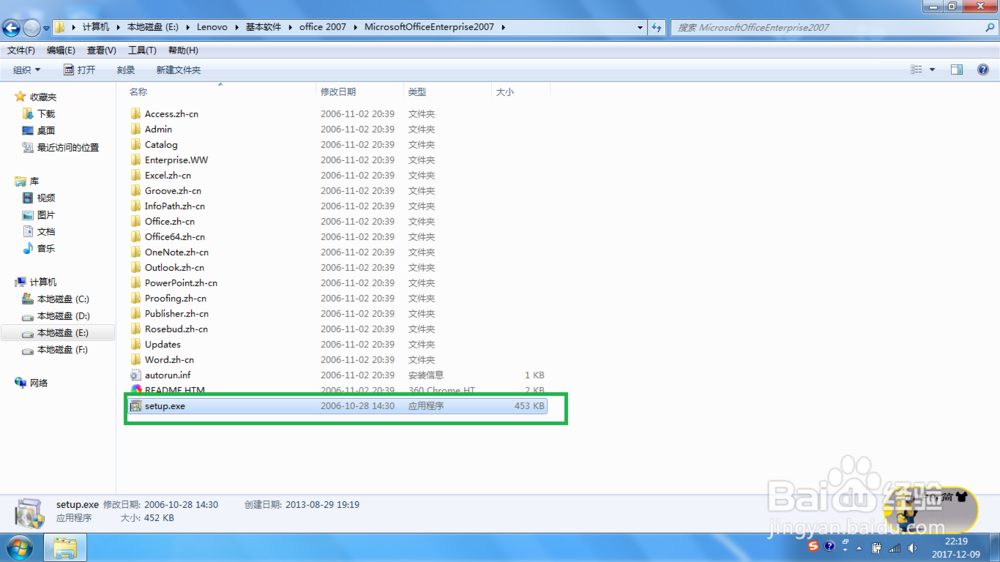Select the OneNote.zh-cn folder icon

coord(135,252)
